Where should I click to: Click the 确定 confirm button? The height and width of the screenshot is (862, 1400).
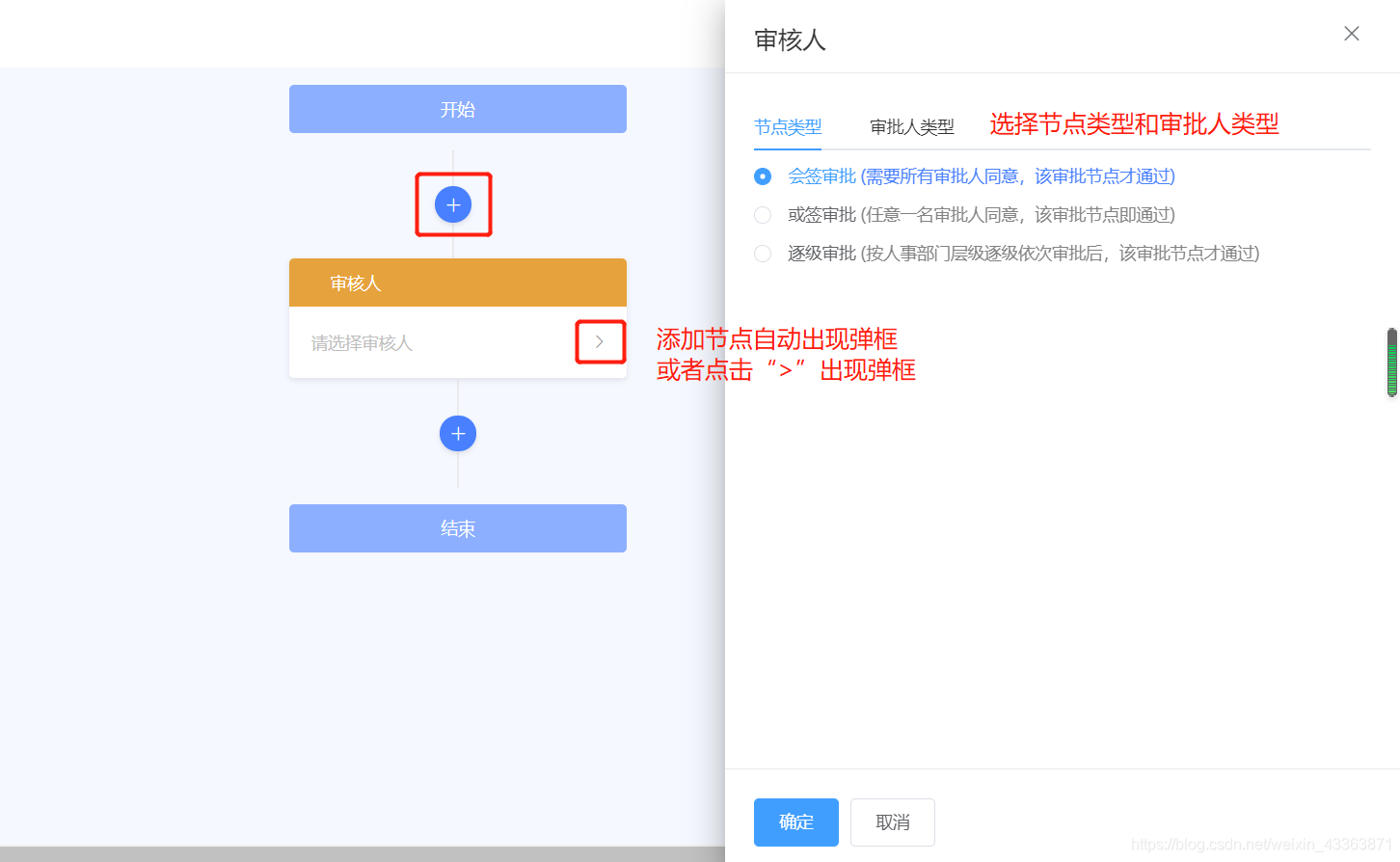click(x=795, y=822)
